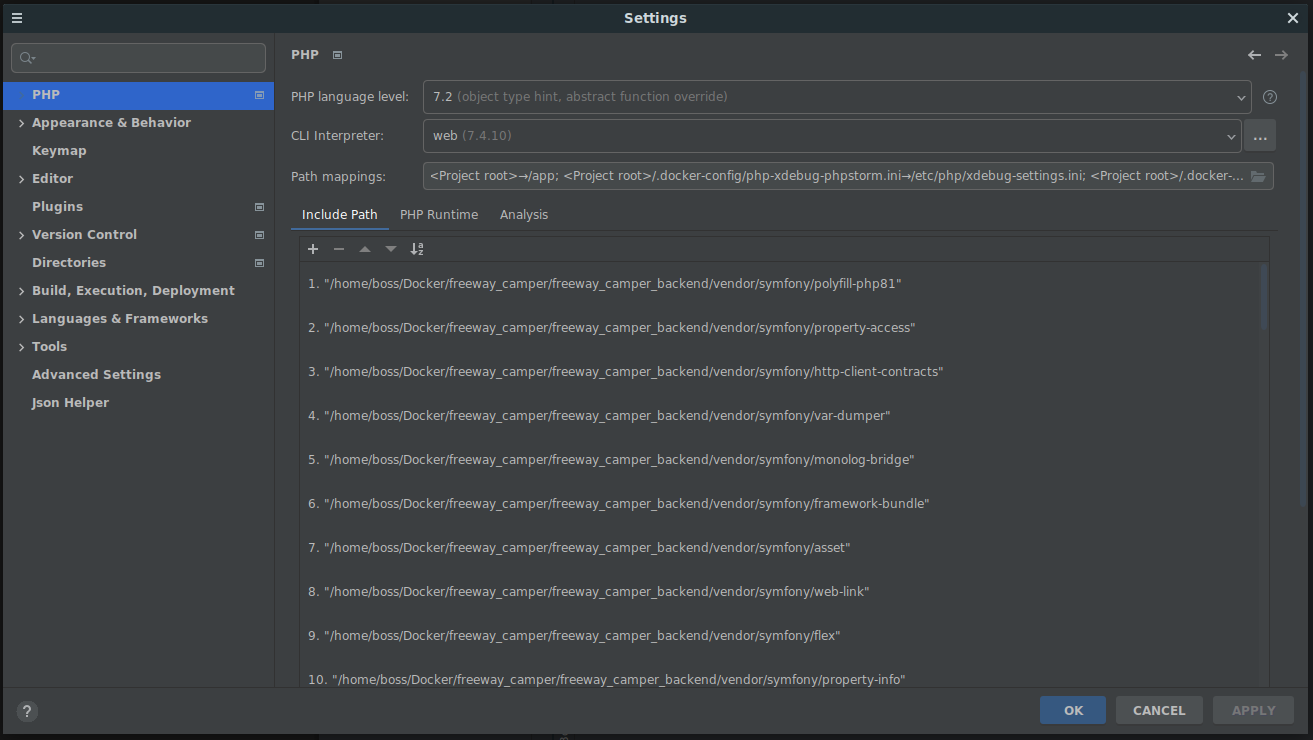Image resolution: width=1313 pixels, height=740 pixels.
Task: Expand Languages & Frameworks section
Action: pyautogui.click(x=21, y=319)
